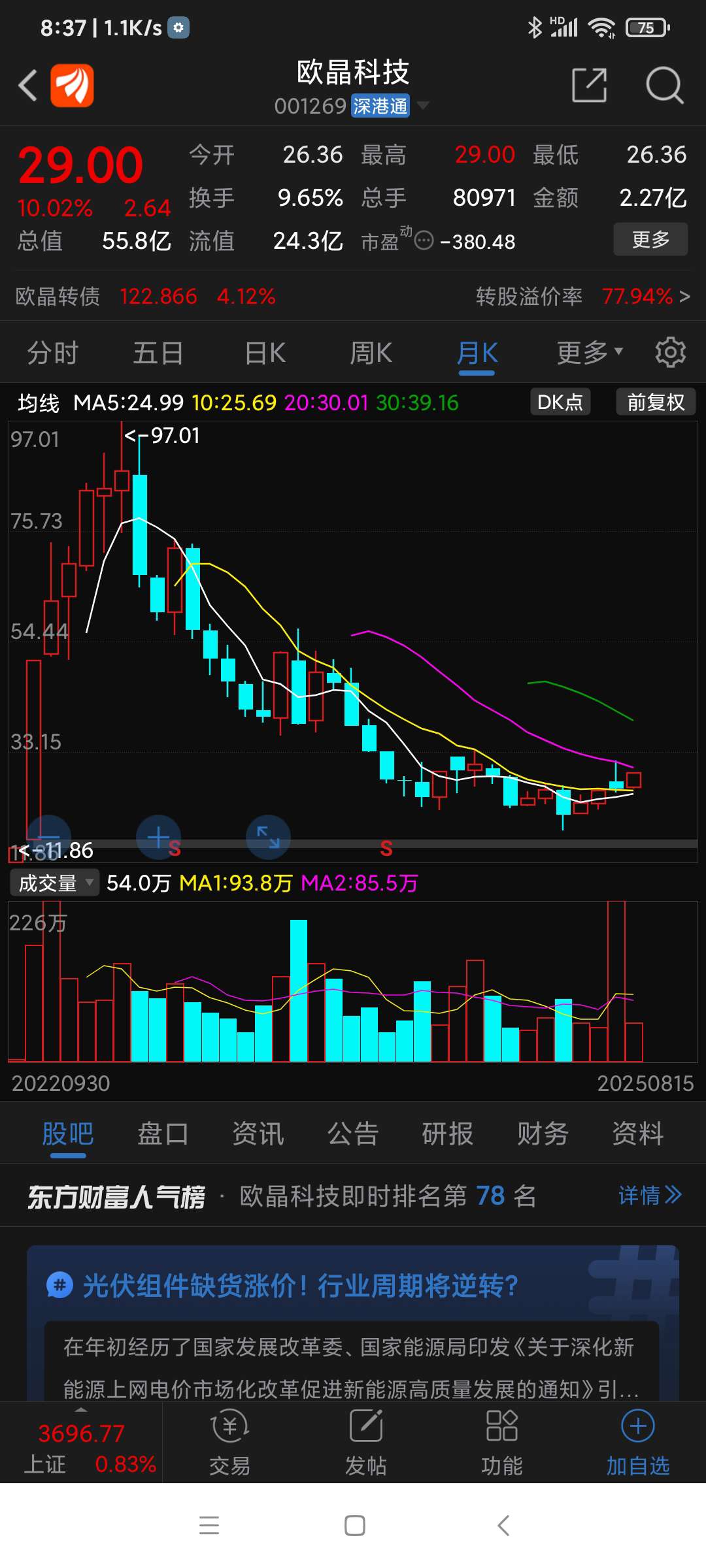Tap the tallest cyan volume bar
This screenshot has height=1568, width=706.
pos(299,990)
